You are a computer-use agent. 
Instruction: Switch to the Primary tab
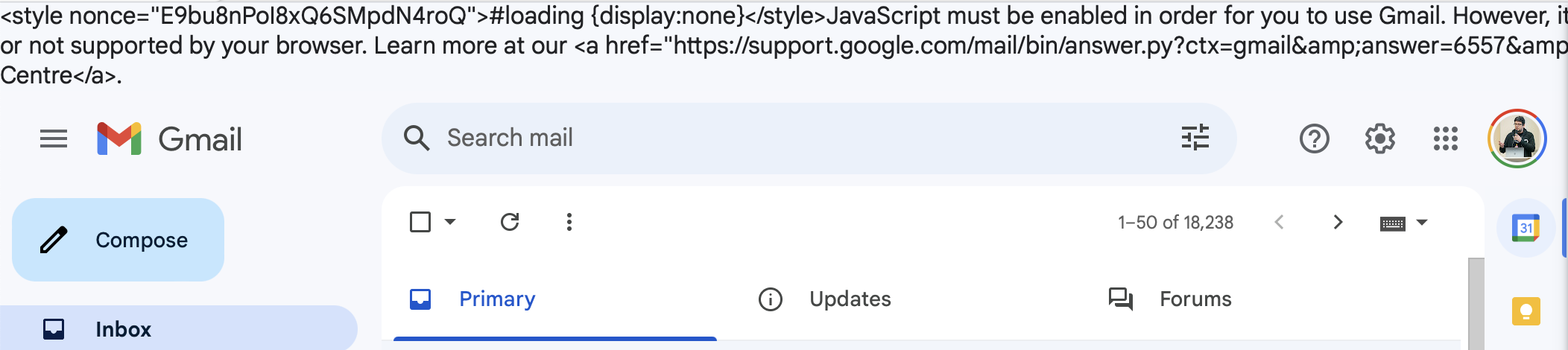[497, 299]
